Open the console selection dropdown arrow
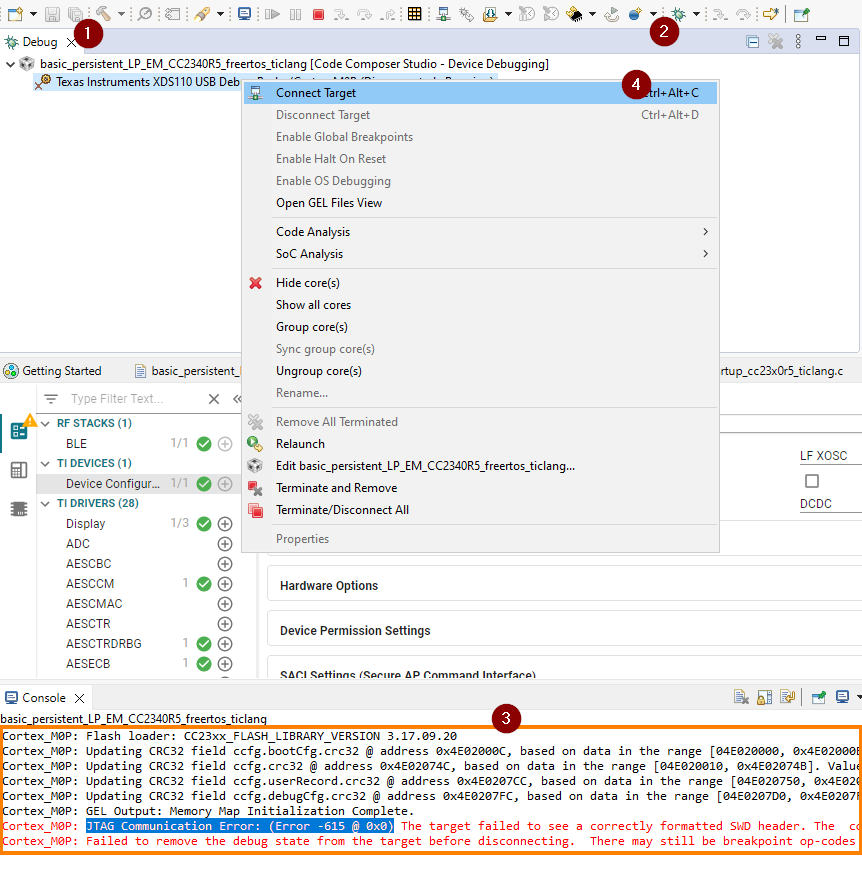This screenshot has width=862, height=890. coord(857,697)
